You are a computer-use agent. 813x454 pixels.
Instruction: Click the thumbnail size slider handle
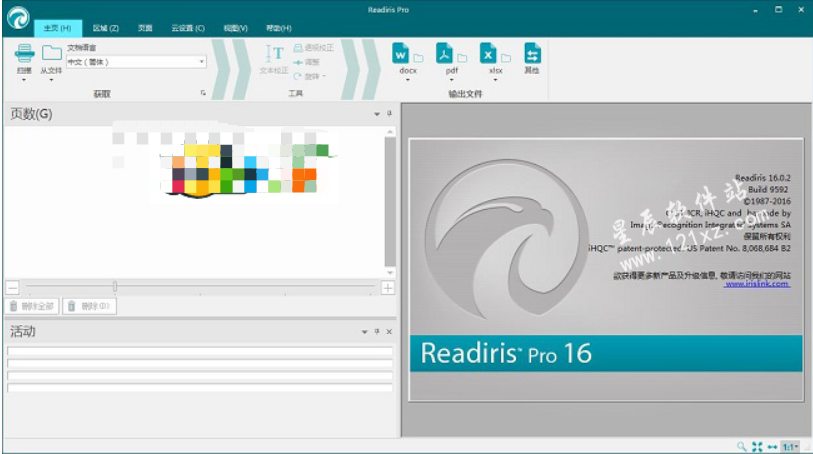click(115, 286)
